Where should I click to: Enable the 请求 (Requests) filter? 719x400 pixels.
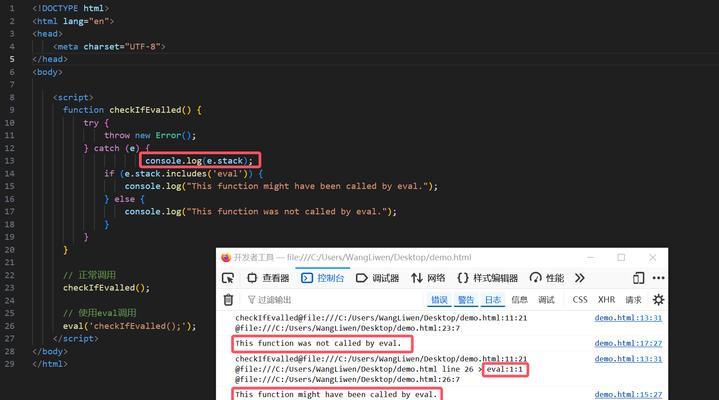[x=633, y=300]
